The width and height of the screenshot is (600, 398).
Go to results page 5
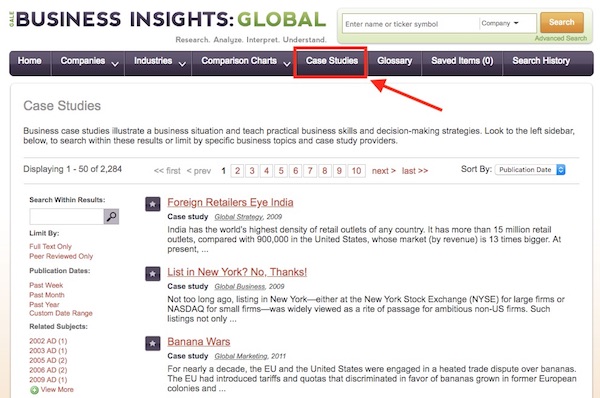tap(281, 171)
